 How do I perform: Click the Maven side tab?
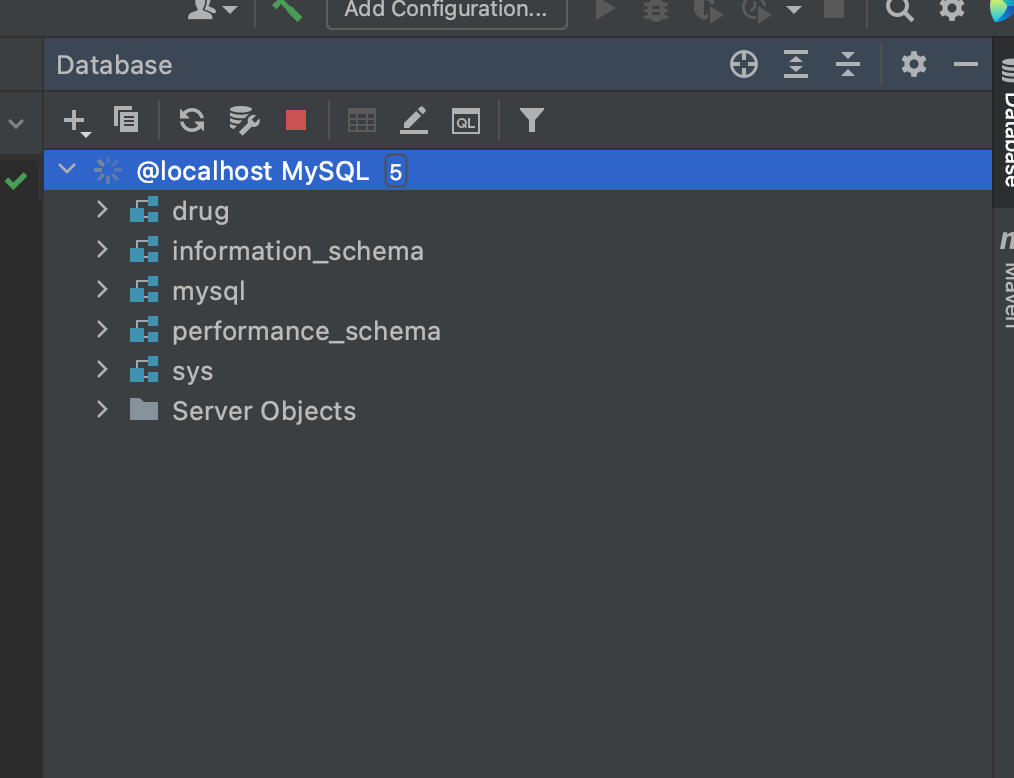click(x=1006, y=279)
